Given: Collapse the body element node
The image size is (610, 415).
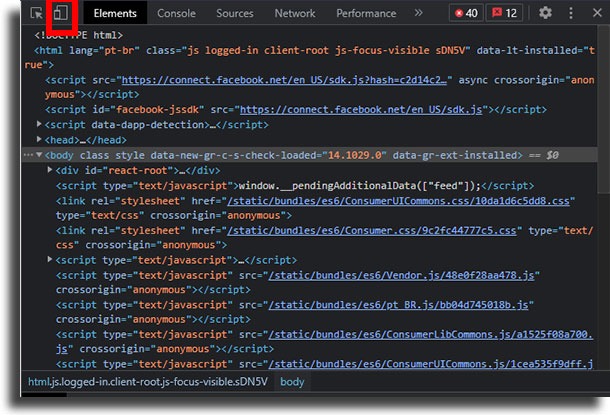Looking at the screenshot, I should [x=39, y=155].
